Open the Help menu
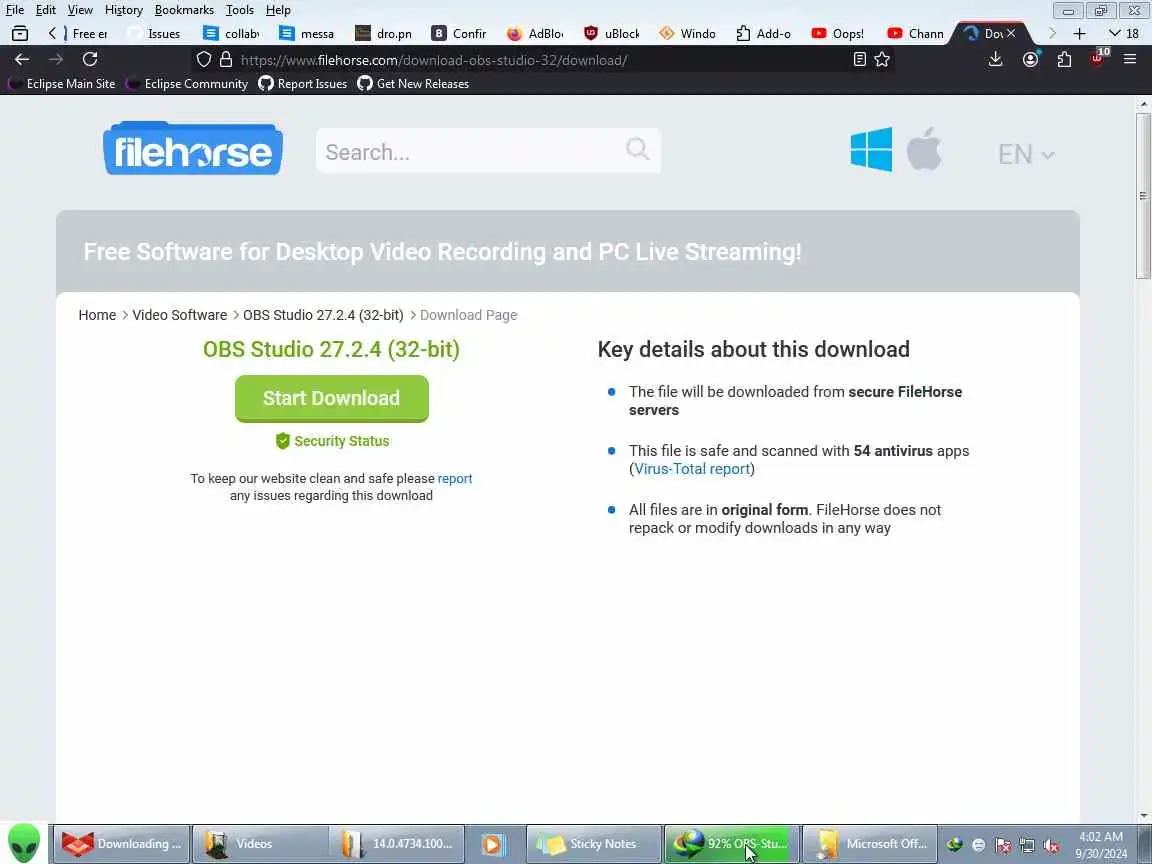The height and width of the screenshot is (864, 1152). coord(278,10)
